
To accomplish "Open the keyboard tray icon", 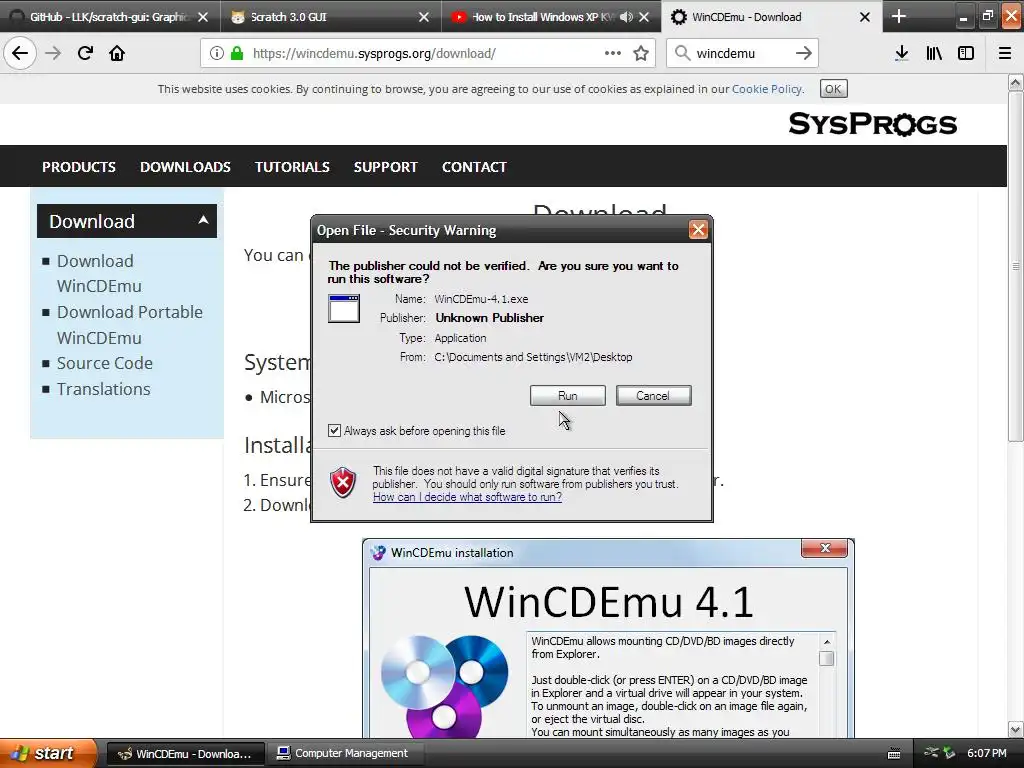I will tap(894, 754).
